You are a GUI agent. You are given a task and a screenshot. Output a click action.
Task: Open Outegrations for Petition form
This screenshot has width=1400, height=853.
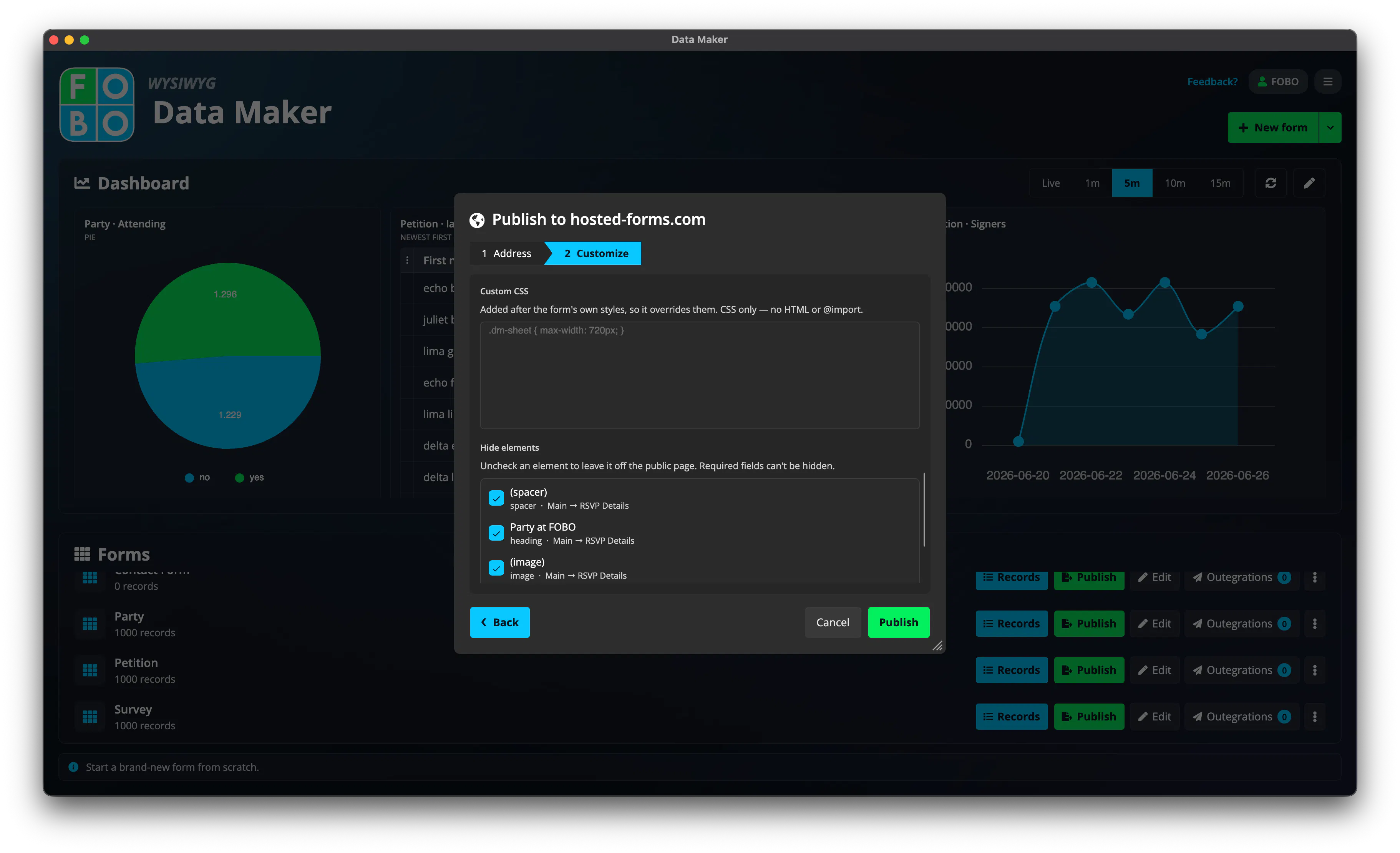click(1241, 670)
